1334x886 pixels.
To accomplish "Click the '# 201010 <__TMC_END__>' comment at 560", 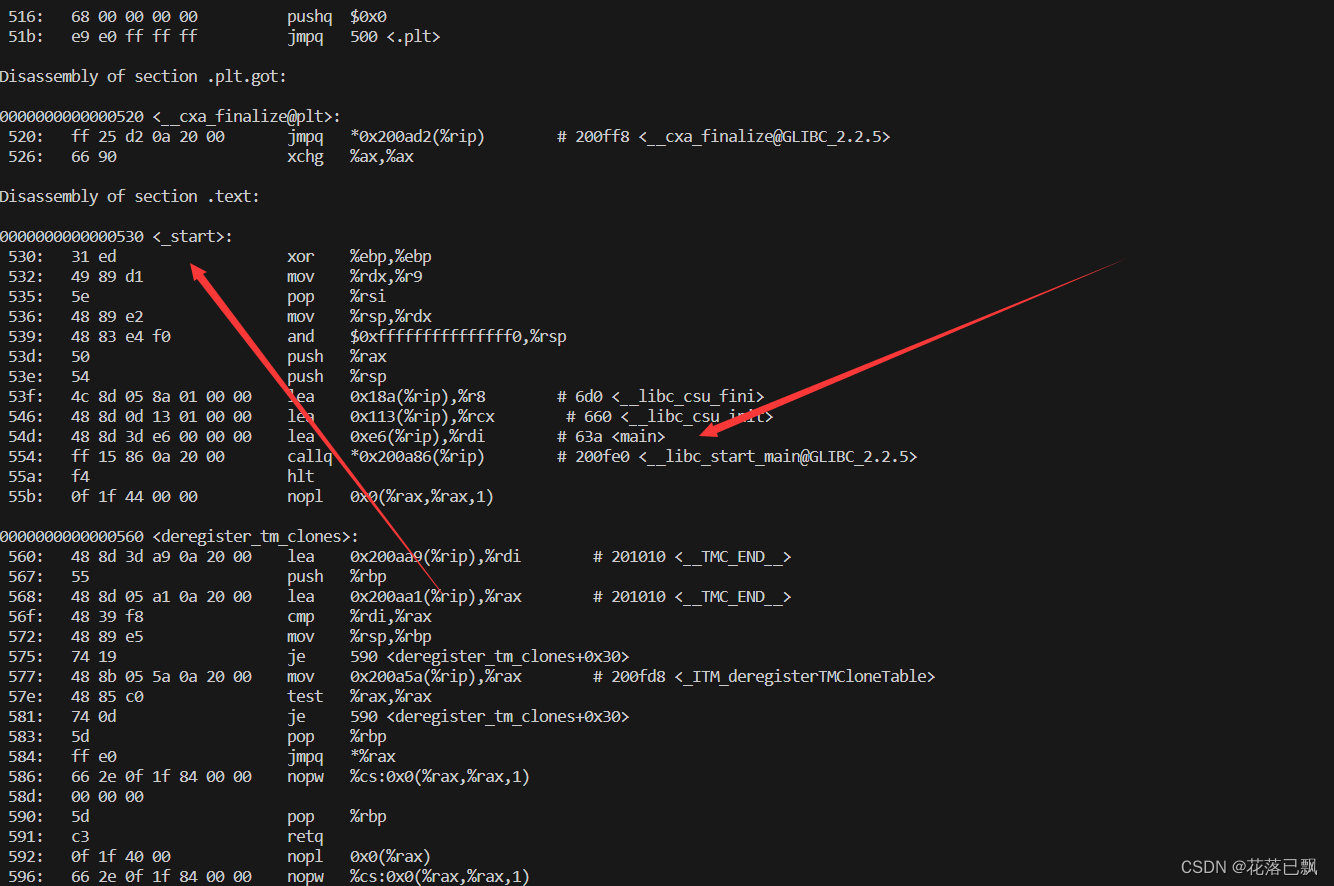I will click(x=692, y=557).
